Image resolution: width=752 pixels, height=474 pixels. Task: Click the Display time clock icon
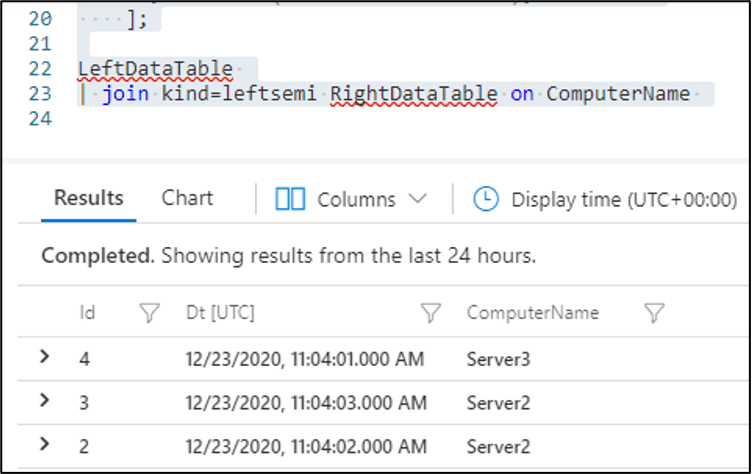coord(486,199)
